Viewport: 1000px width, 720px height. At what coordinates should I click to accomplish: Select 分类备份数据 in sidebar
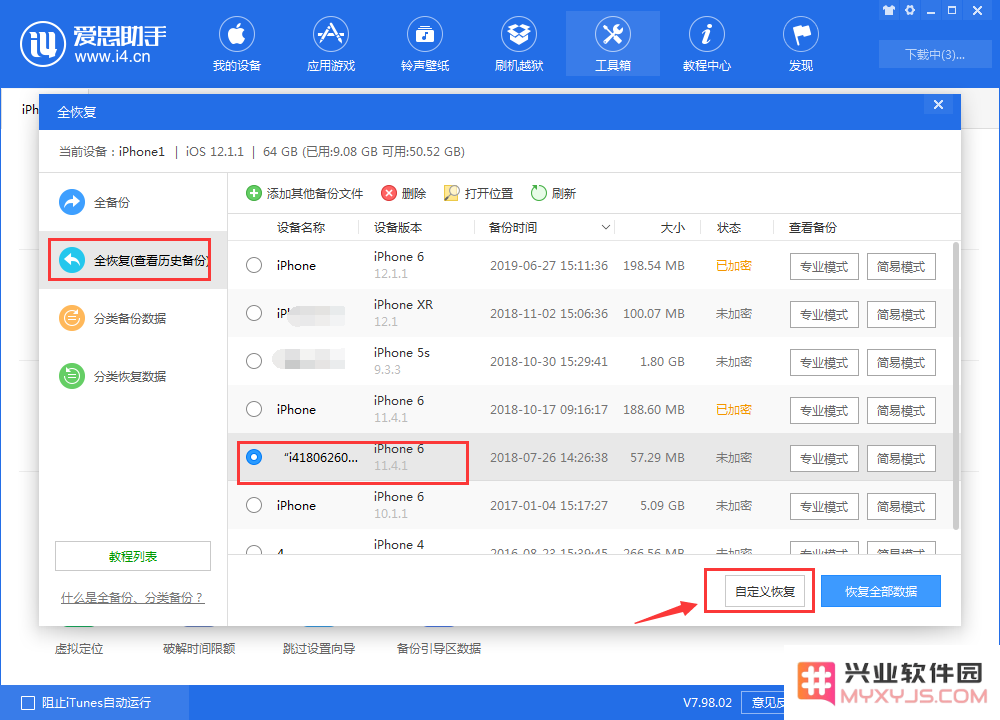click(133, 318)
